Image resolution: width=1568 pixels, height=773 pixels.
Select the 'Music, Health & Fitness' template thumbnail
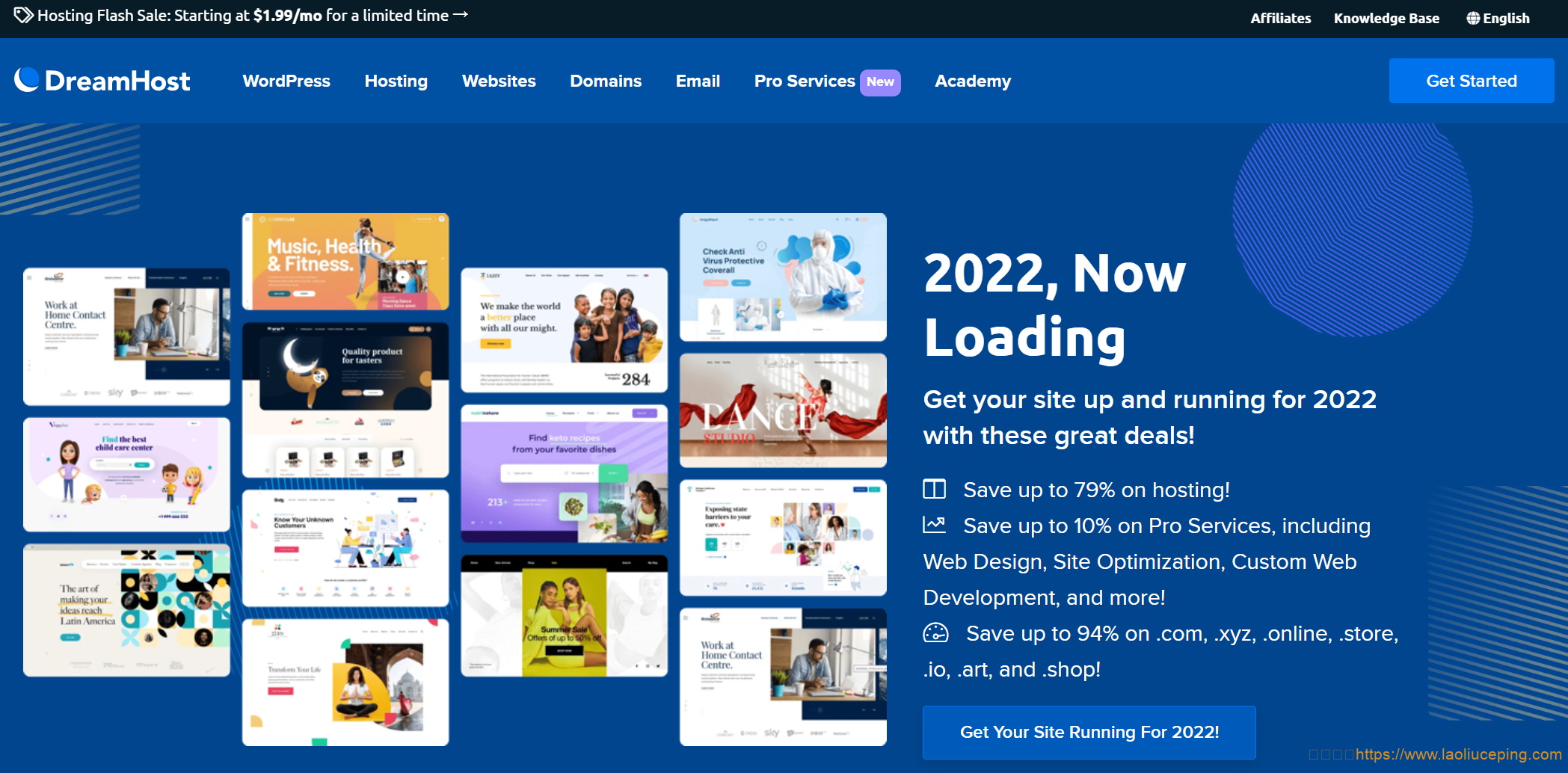click(345, 262)
